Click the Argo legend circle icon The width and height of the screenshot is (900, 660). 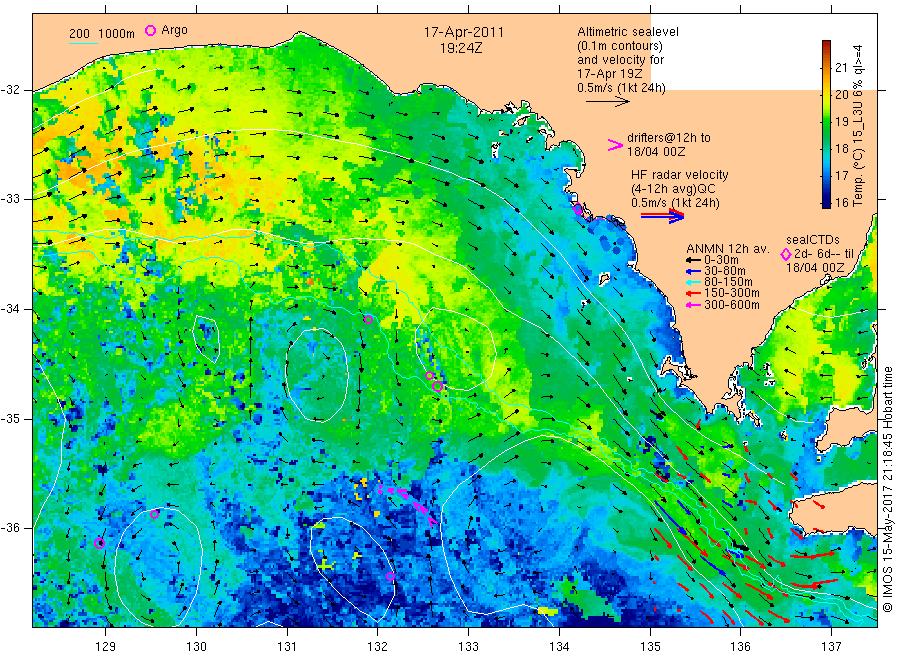(150, 31)
